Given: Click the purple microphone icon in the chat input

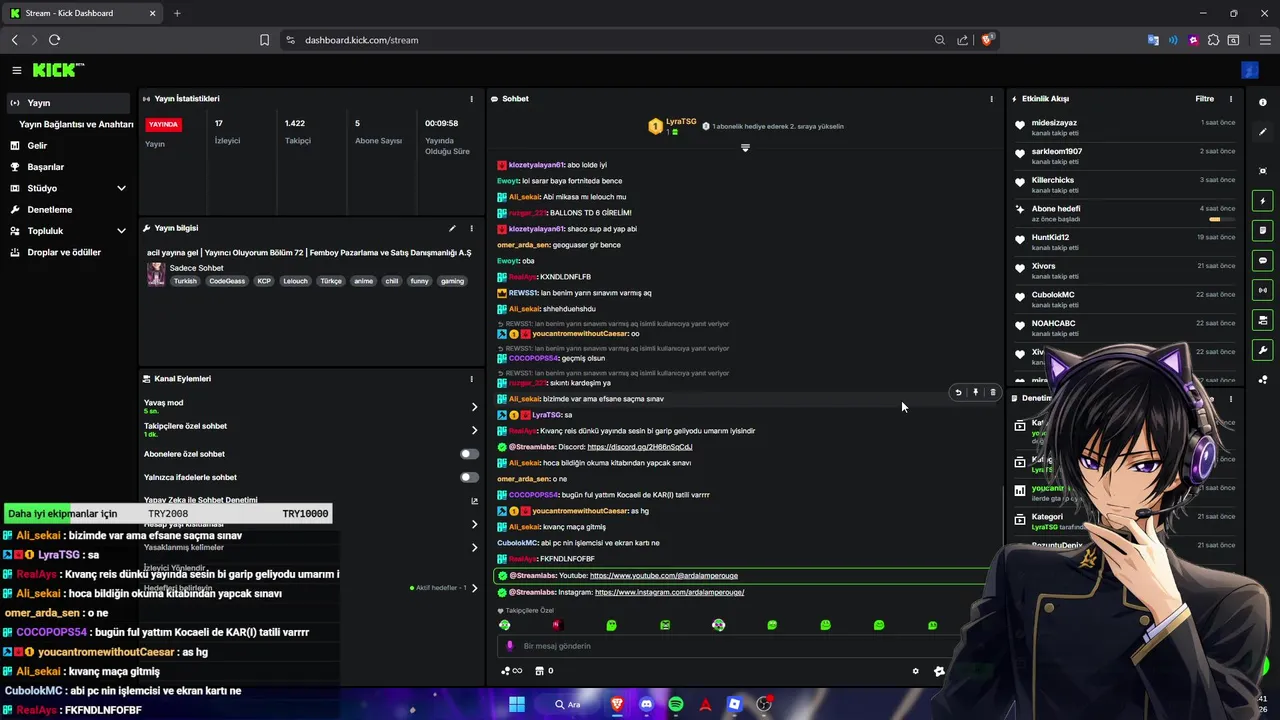Looking at the screenshot, I should pyautogui.click(x=510, y=646).
